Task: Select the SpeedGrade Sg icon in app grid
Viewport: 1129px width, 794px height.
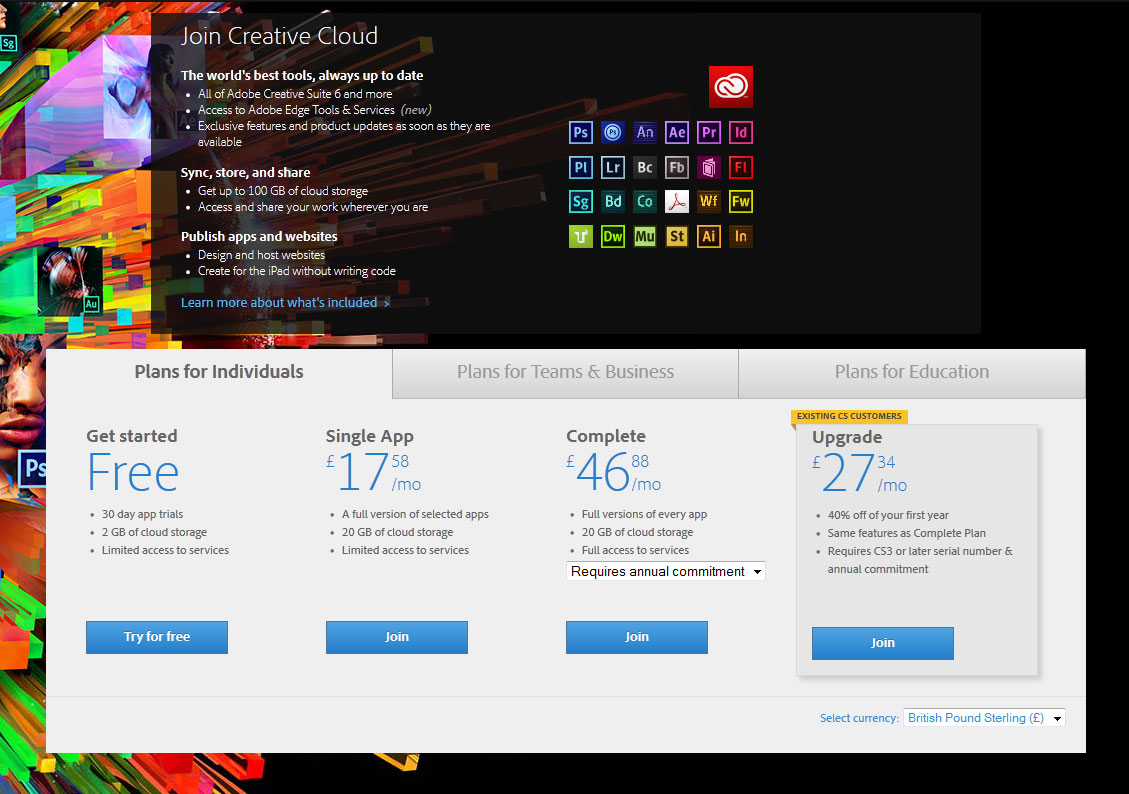Action: click(x=580, y=202)
